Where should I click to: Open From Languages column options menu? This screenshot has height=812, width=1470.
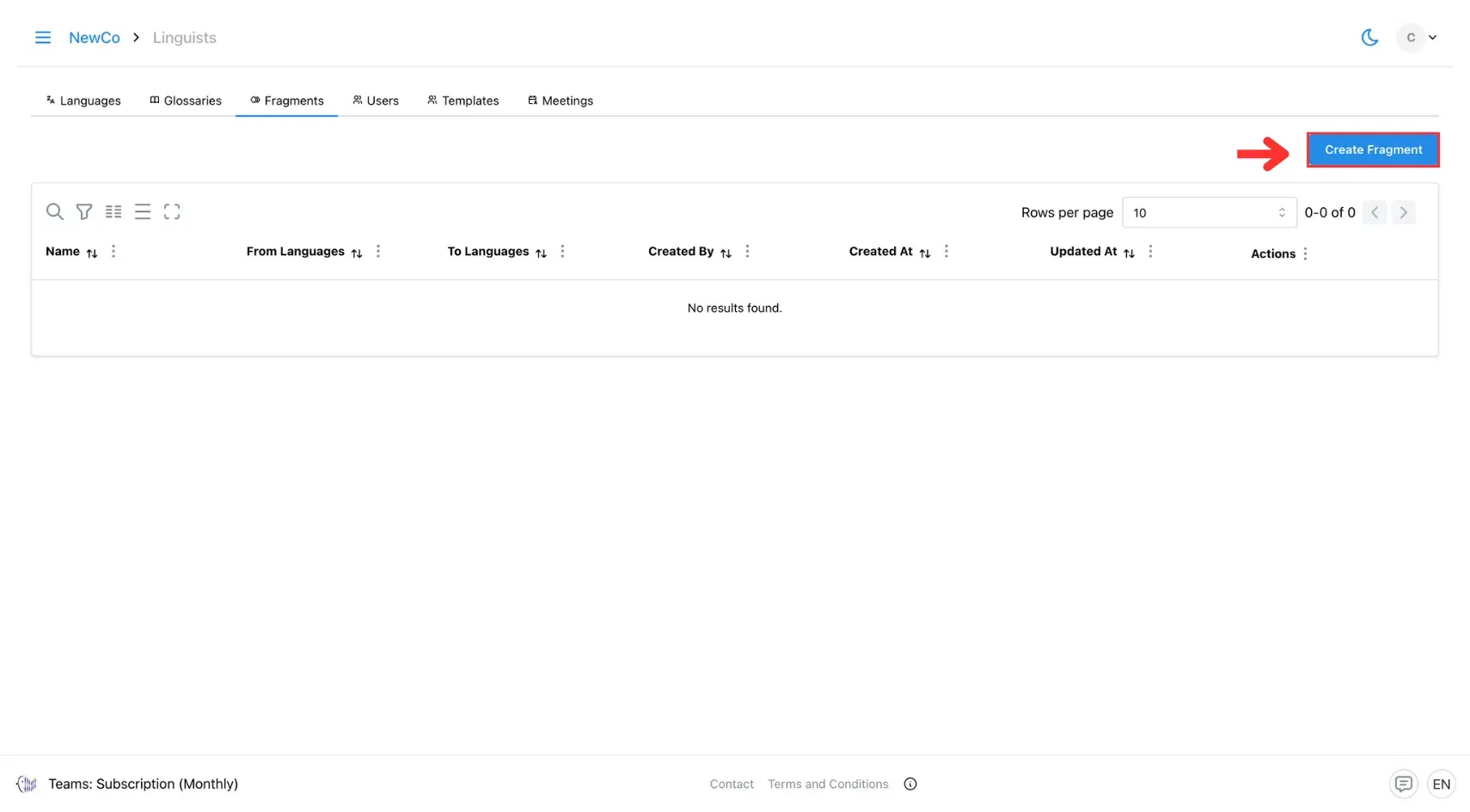tap(378, 252)
